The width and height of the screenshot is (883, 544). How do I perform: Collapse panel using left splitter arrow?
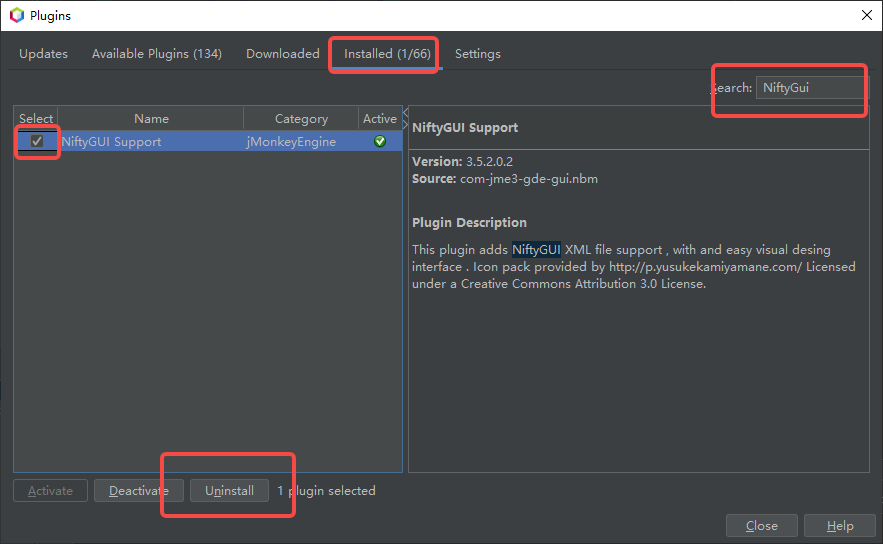[405, 112]
